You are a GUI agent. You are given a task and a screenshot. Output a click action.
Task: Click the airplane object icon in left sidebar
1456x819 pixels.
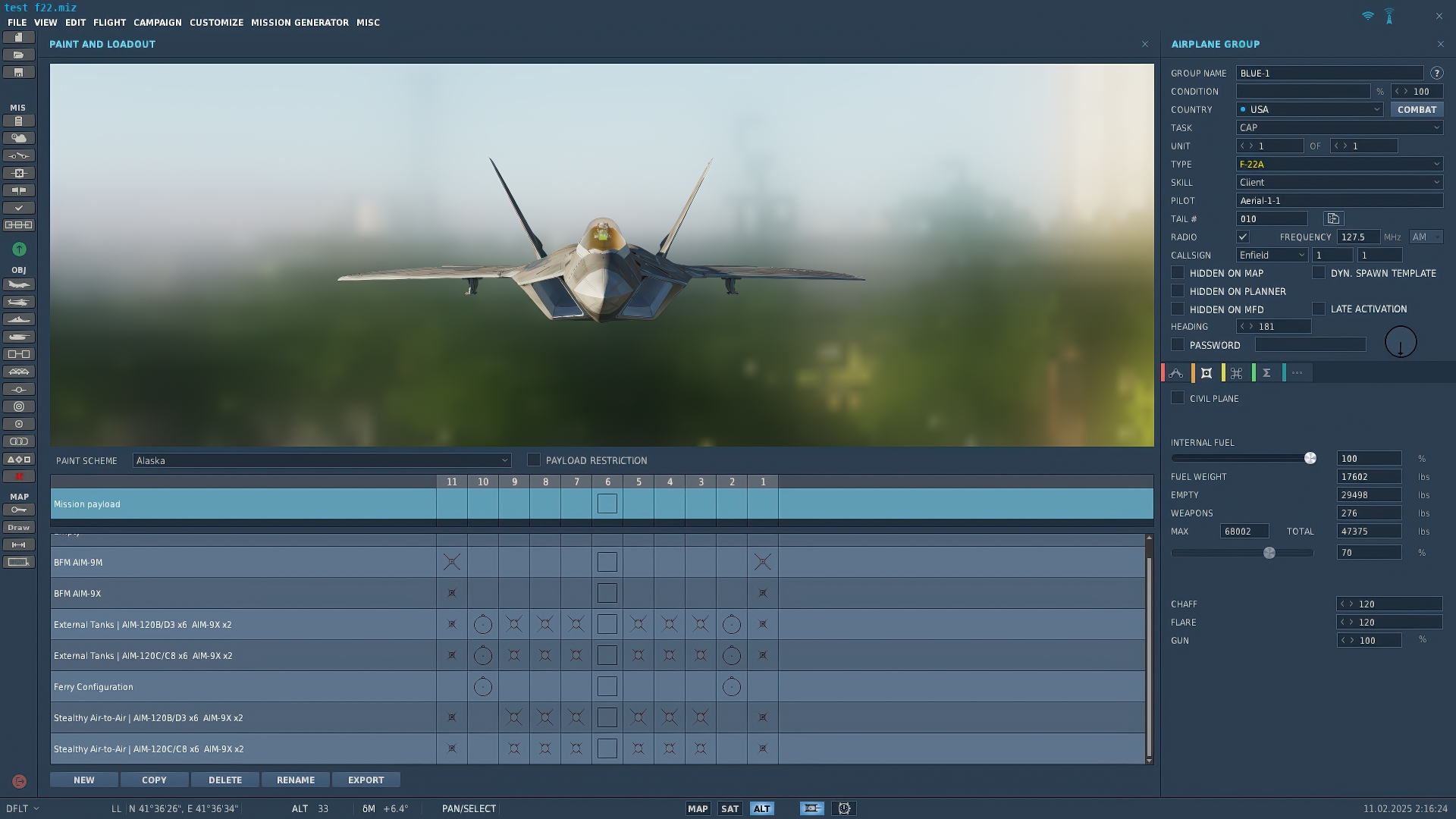tap(19, 284)
